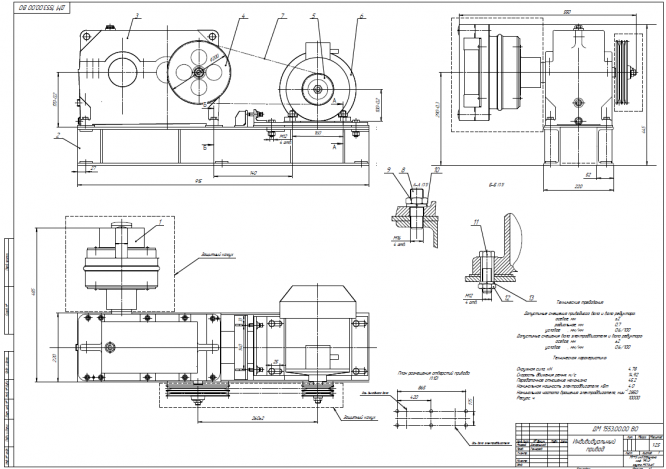Image resolution: width=666 pixels, height=469 pixels.
Task: Click part callout number 10
Action: tap(437, 170)
